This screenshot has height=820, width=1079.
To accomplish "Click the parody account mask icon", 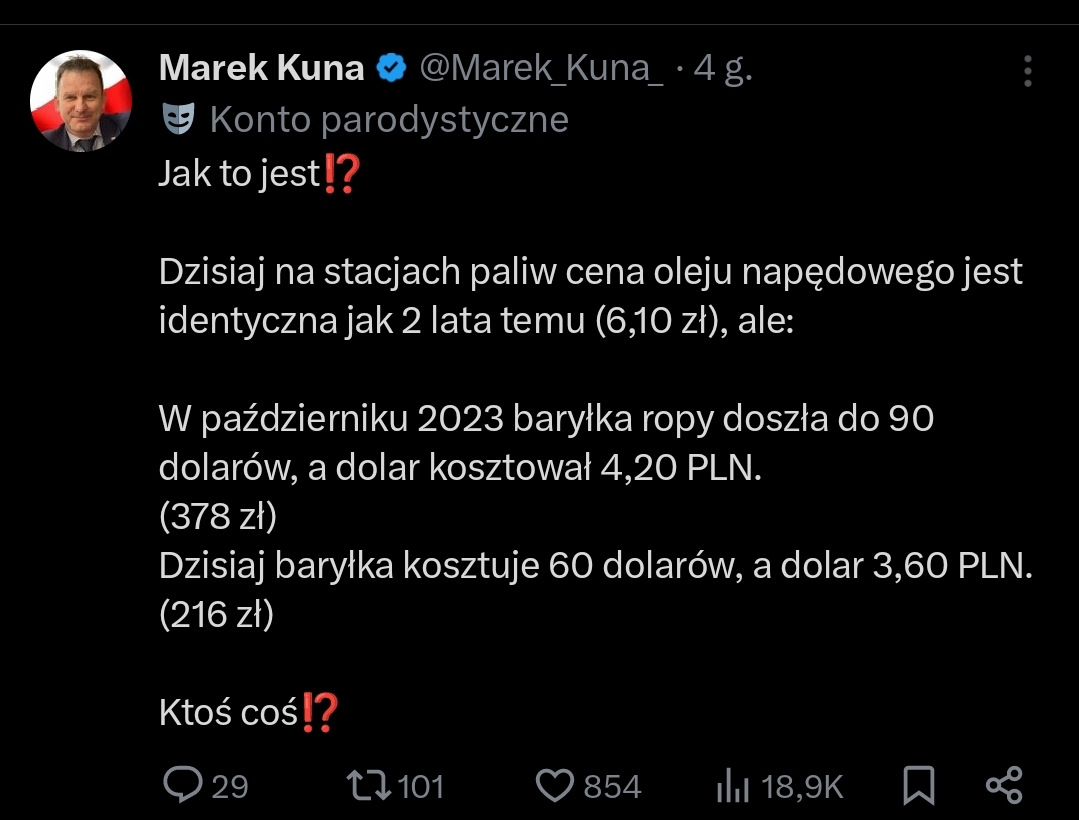I will pyautogui.click(x=177, y=119).
